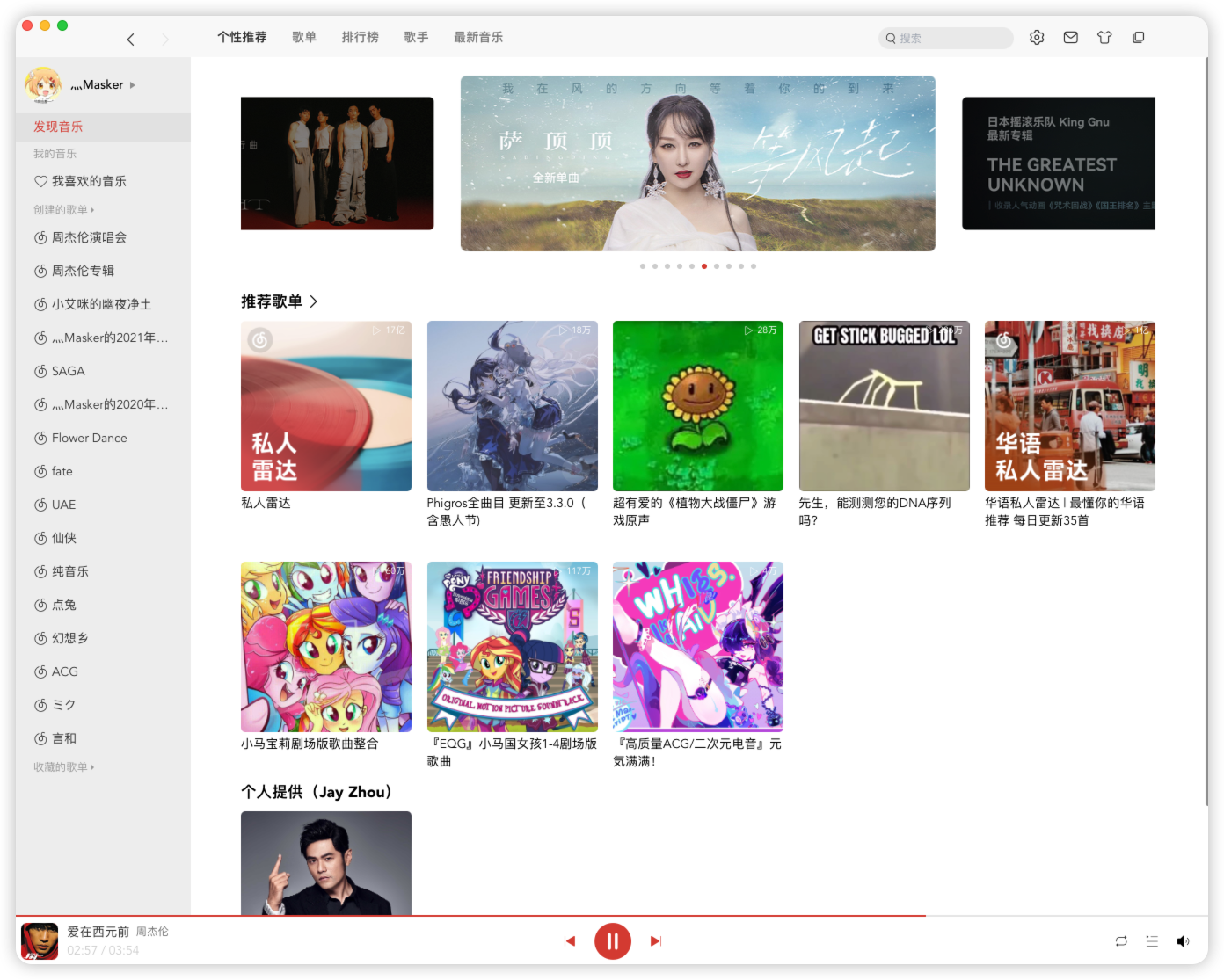Open the fate playlist
The height and width of the screenshot is (980, 1224).
[x=103, y=471]
